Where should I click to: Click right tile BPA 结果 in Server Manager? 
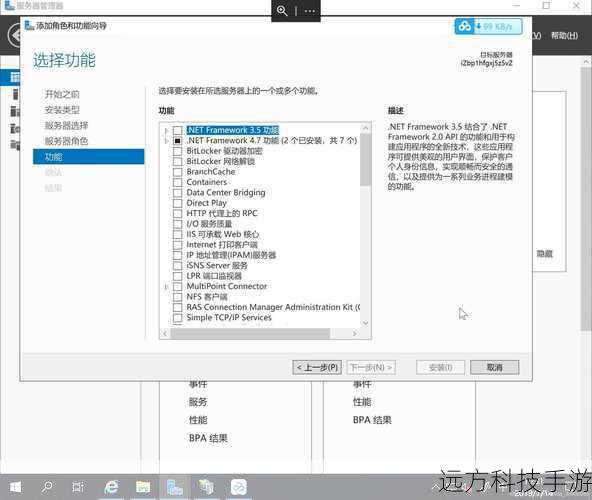[x=372, y=420]
